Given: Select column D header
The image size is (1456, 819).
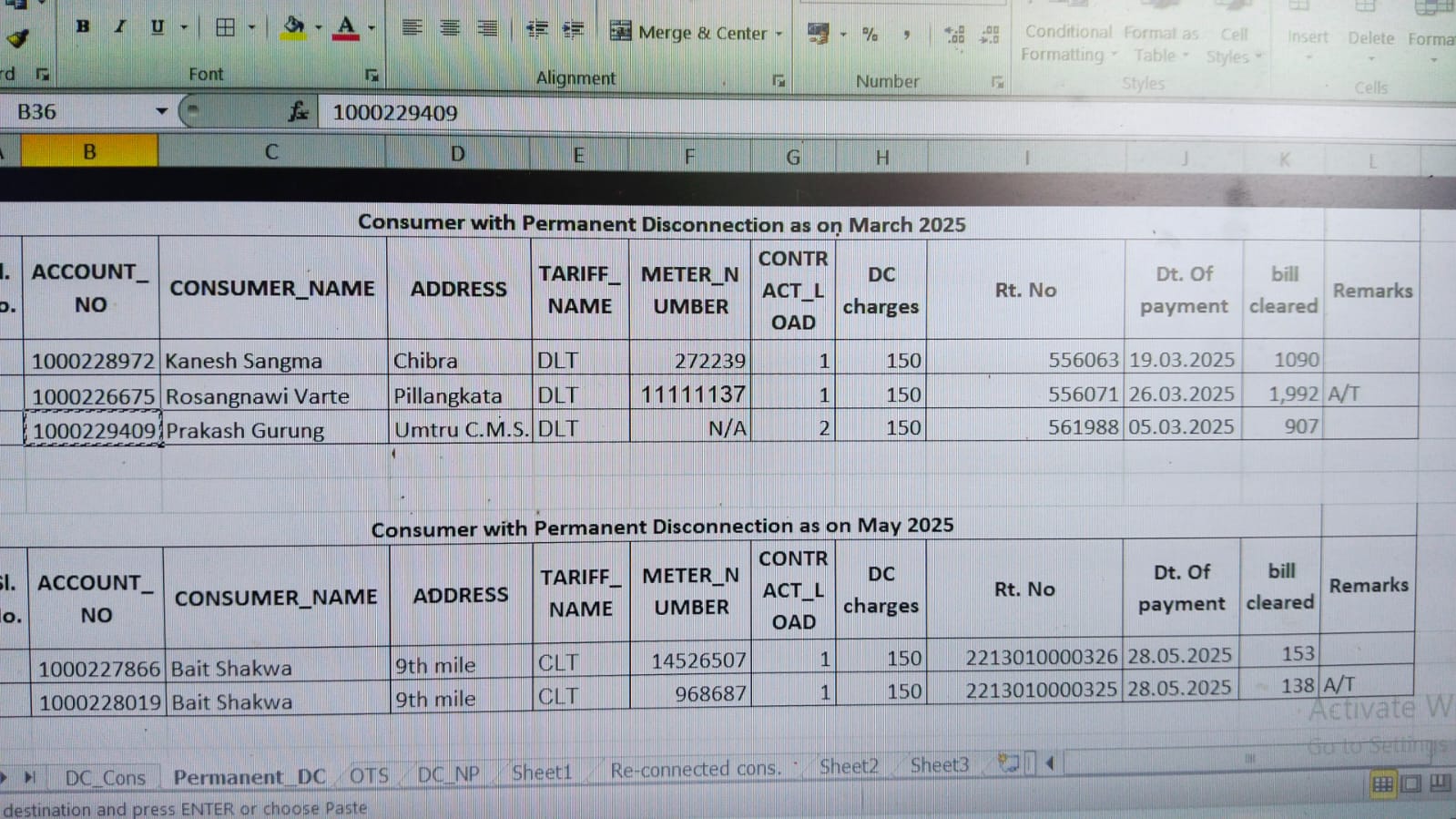Looking at the screenshot, I should point(458,154).
